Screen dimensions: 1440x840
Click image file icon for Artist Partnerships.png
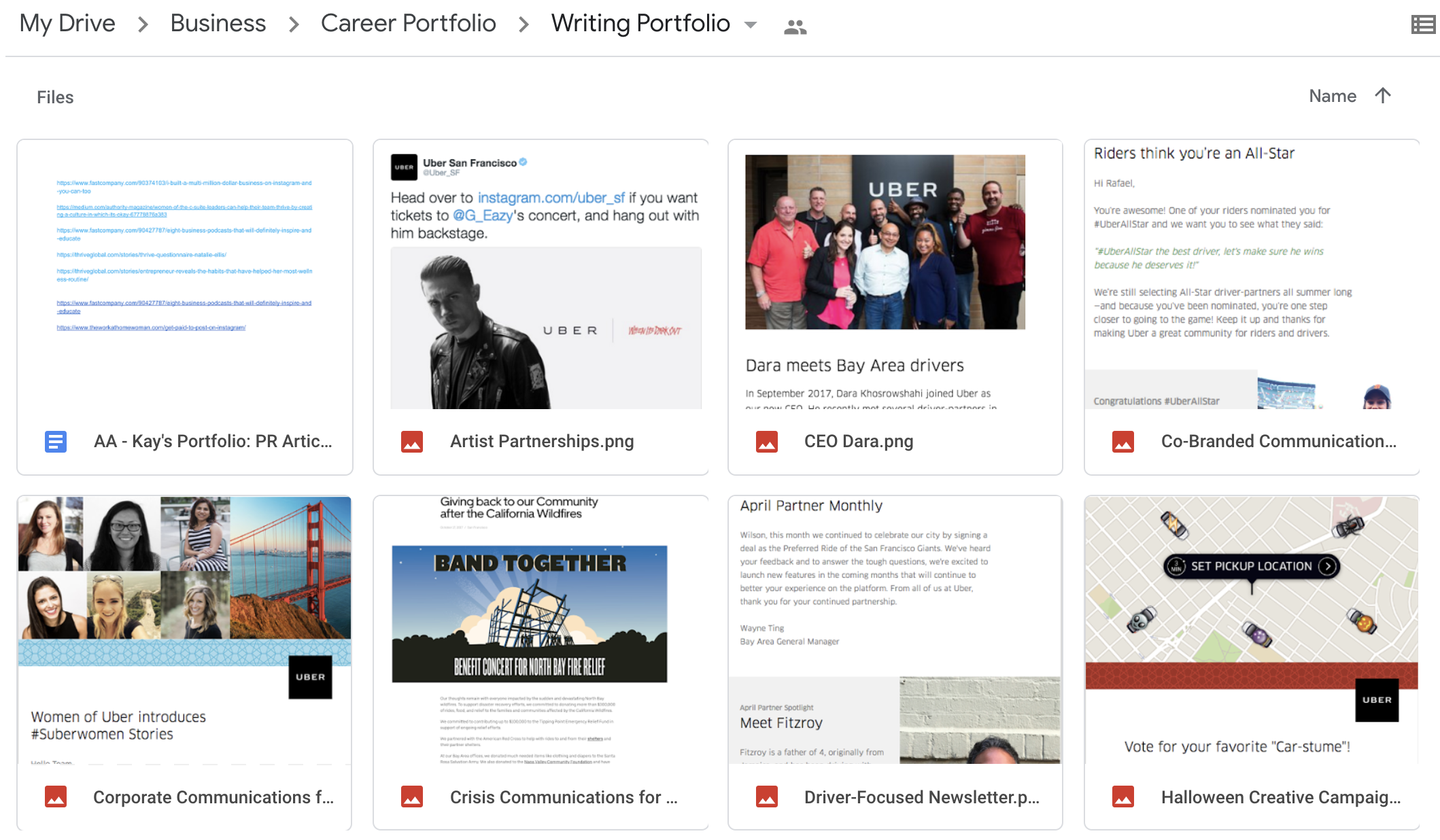[412, 442]
